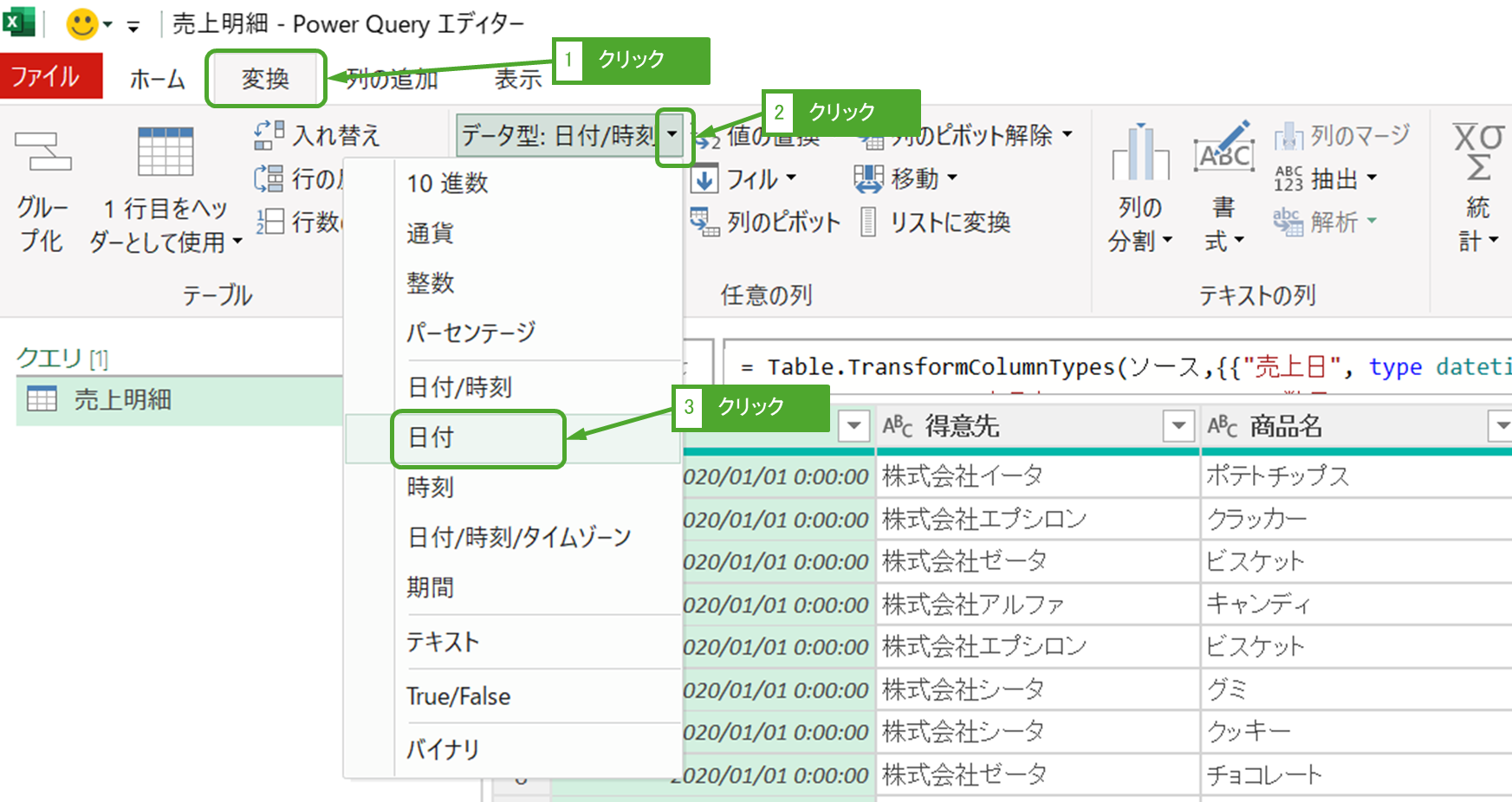The image size is (1512, 802).
Task: Choose テキスト in the data type list
Action: coord(443,642)
